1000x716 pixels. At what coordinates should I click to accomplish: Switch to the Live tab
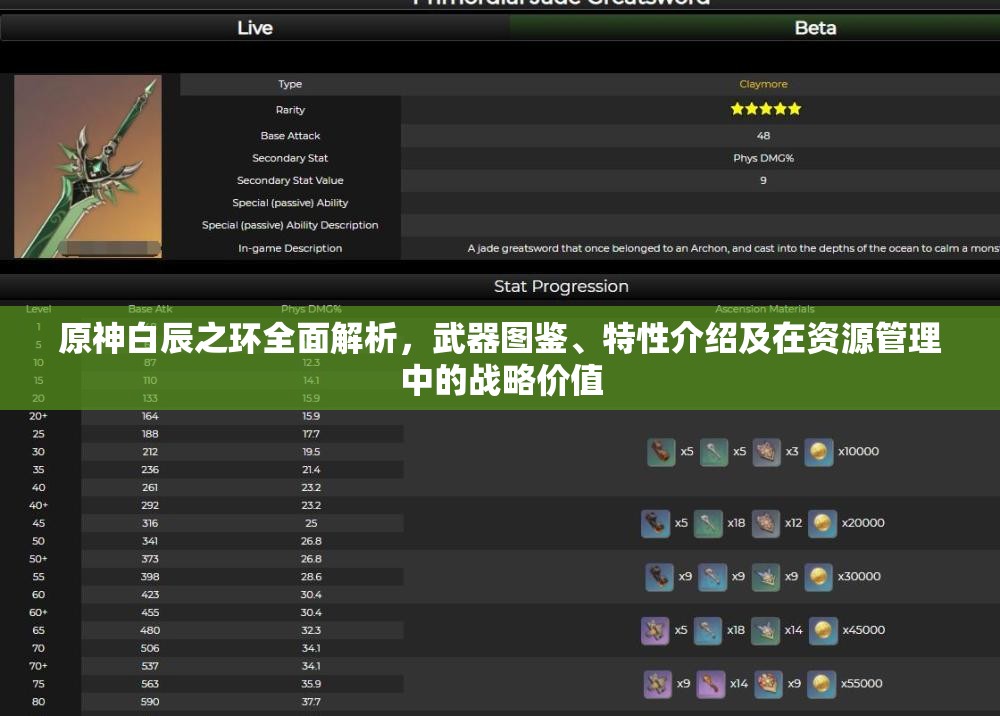tap(254, 28)
